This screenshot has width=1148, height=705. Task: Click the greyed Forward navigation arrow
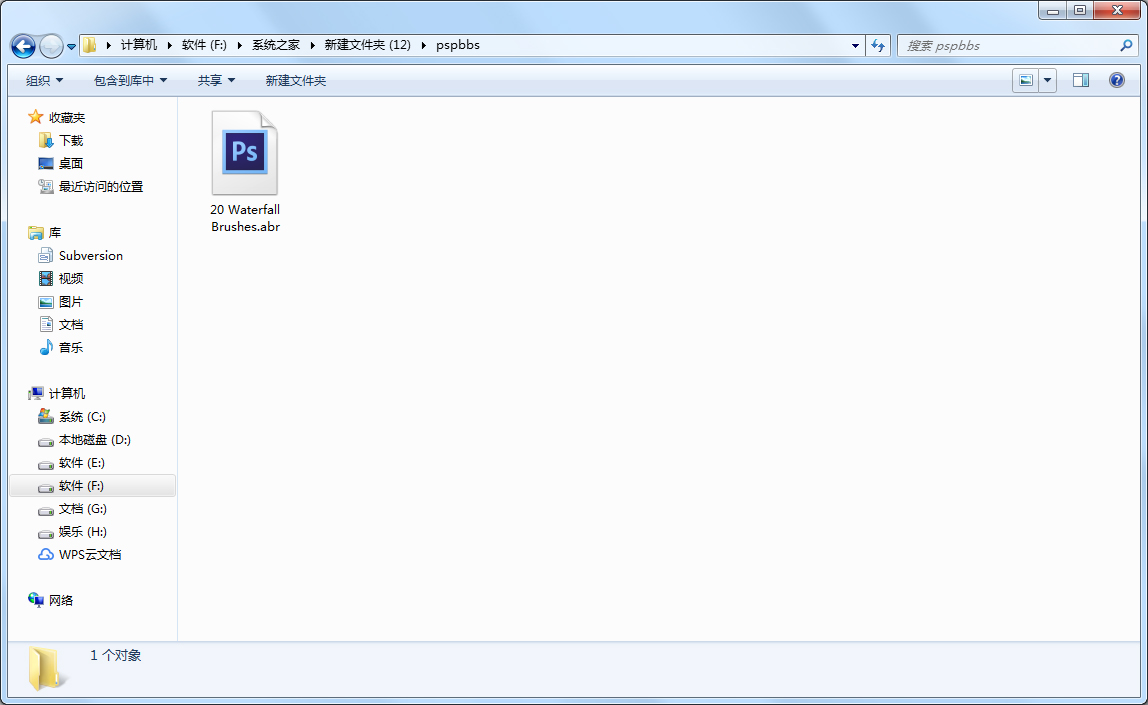tap(51, 46)
